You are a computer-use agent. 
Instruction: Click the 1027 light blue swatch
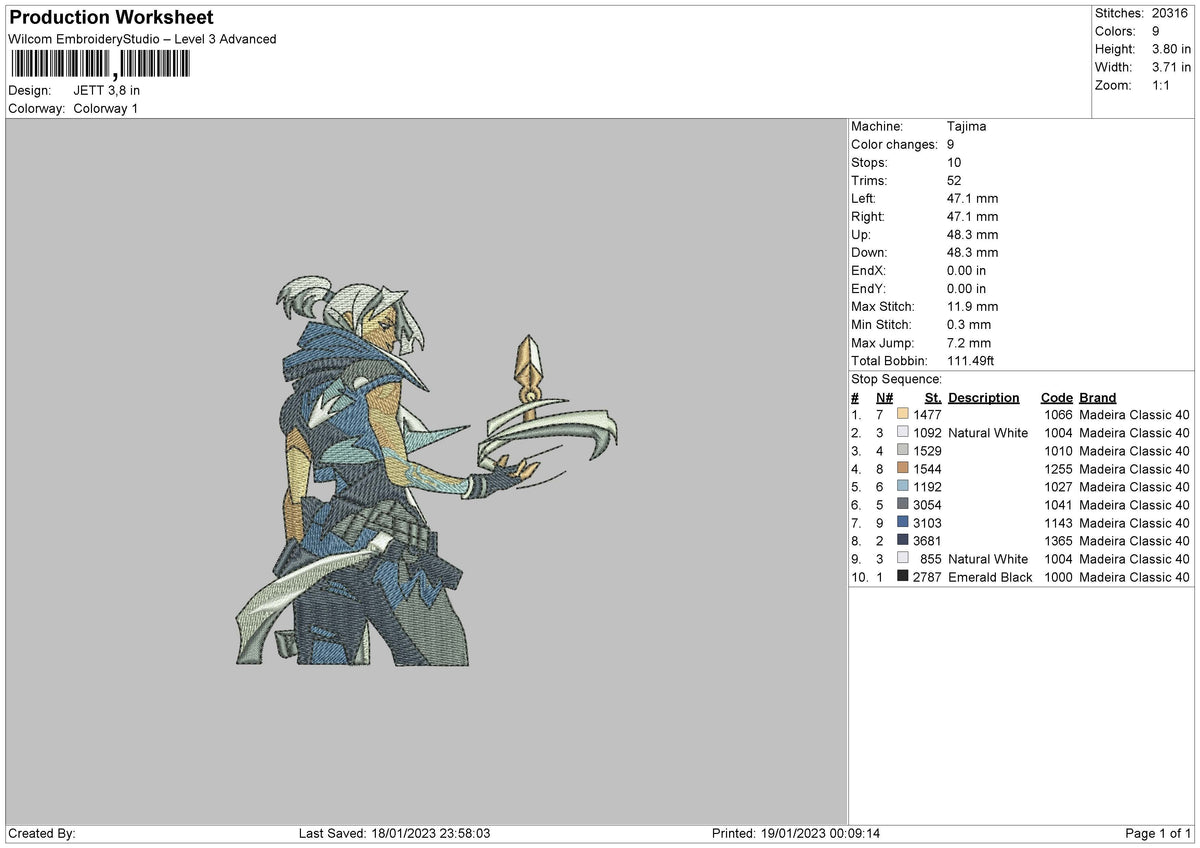click(903, 487)
